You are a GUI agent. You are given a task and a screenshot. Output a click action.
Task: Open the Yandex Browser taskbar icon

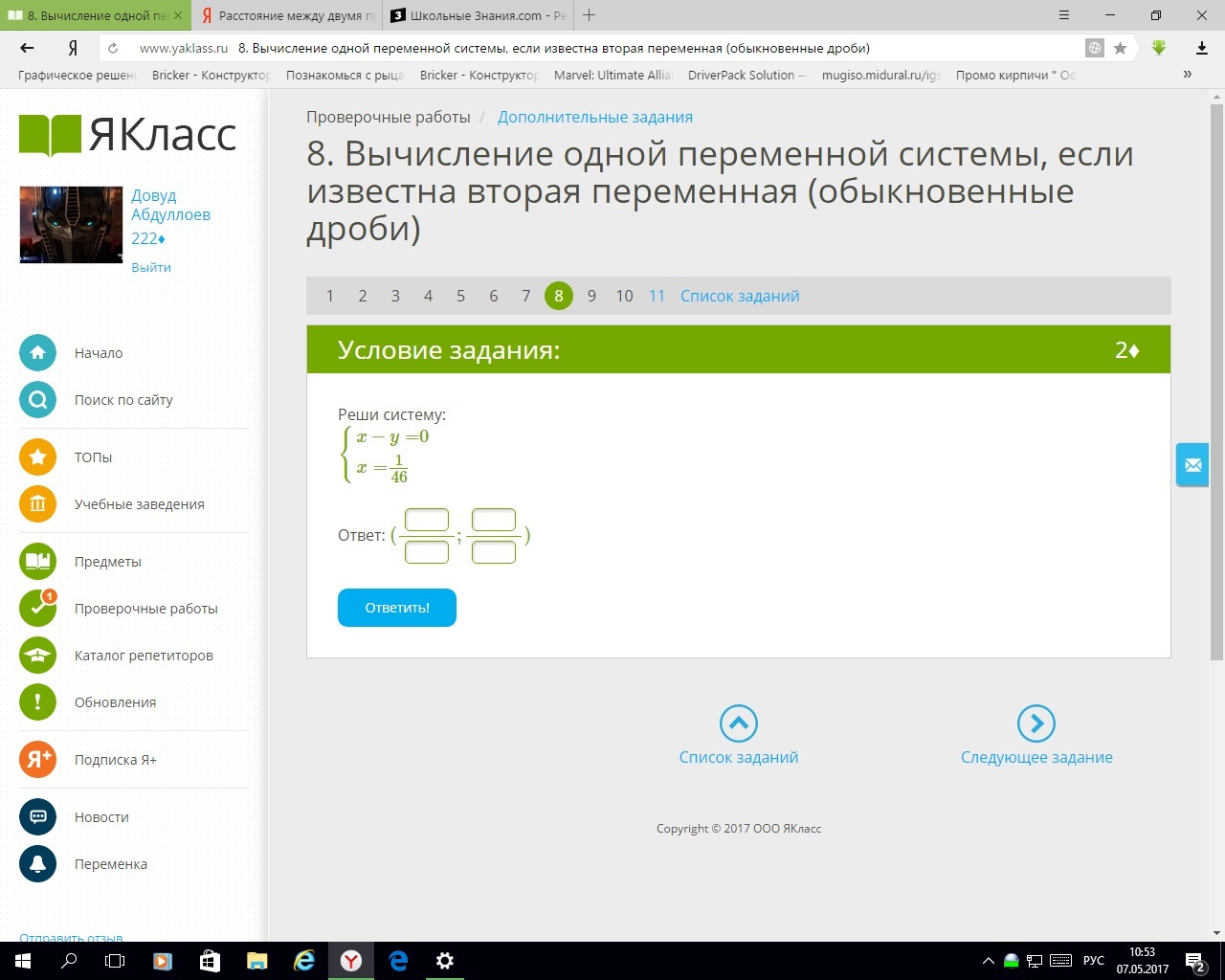[351, 961]
